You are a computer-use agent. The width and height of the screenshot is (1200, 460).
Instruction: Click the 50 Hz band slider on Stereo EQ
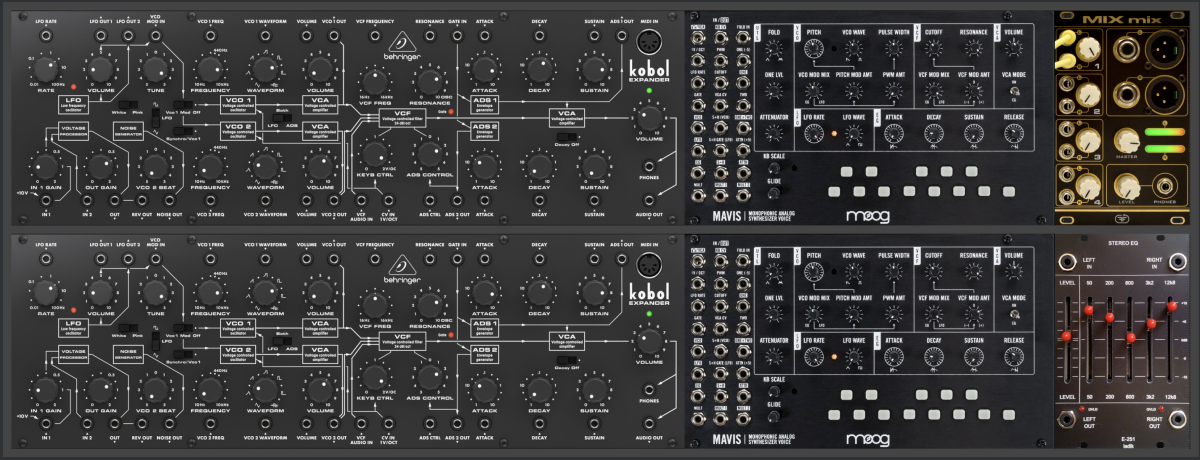coord(1088,310)
